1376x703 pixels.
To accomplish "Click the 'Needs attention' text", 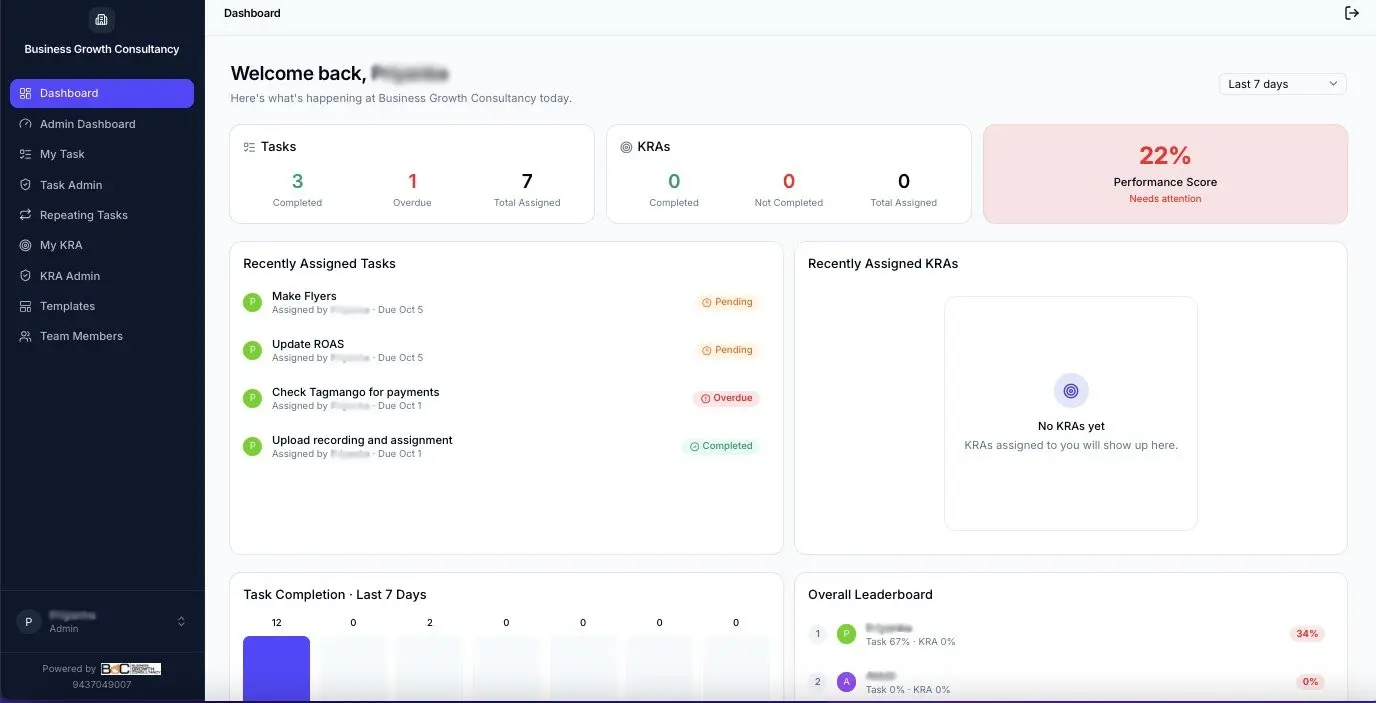I will coord(1165,199).
